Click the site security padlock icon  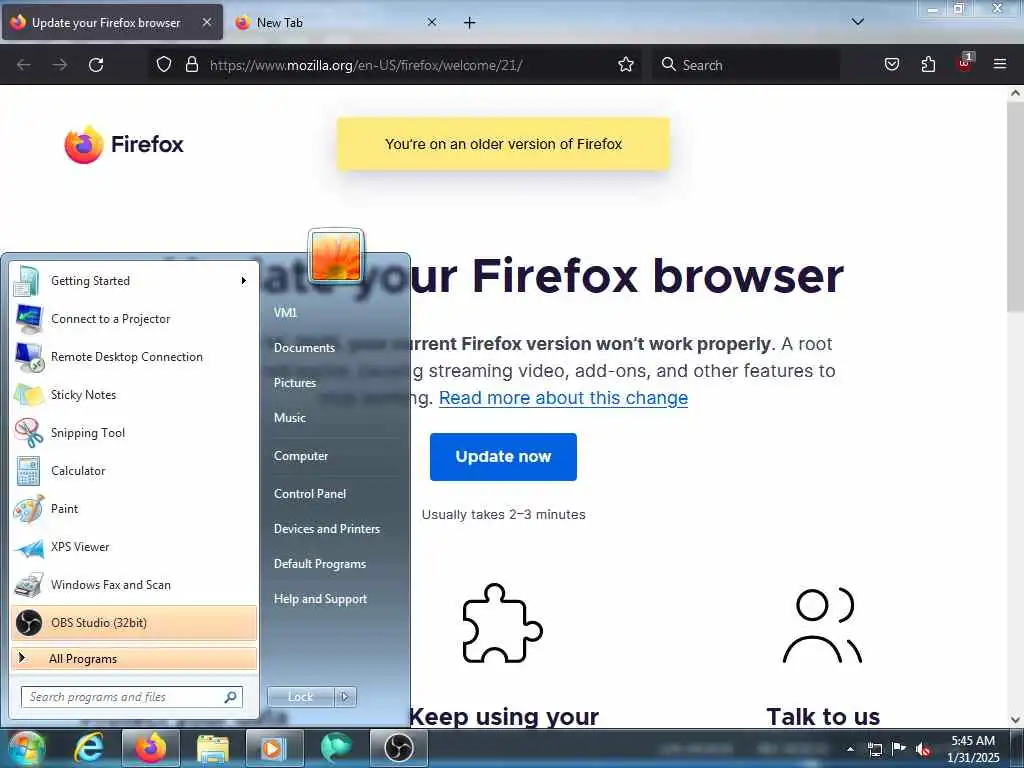click(x=191, y=65)
